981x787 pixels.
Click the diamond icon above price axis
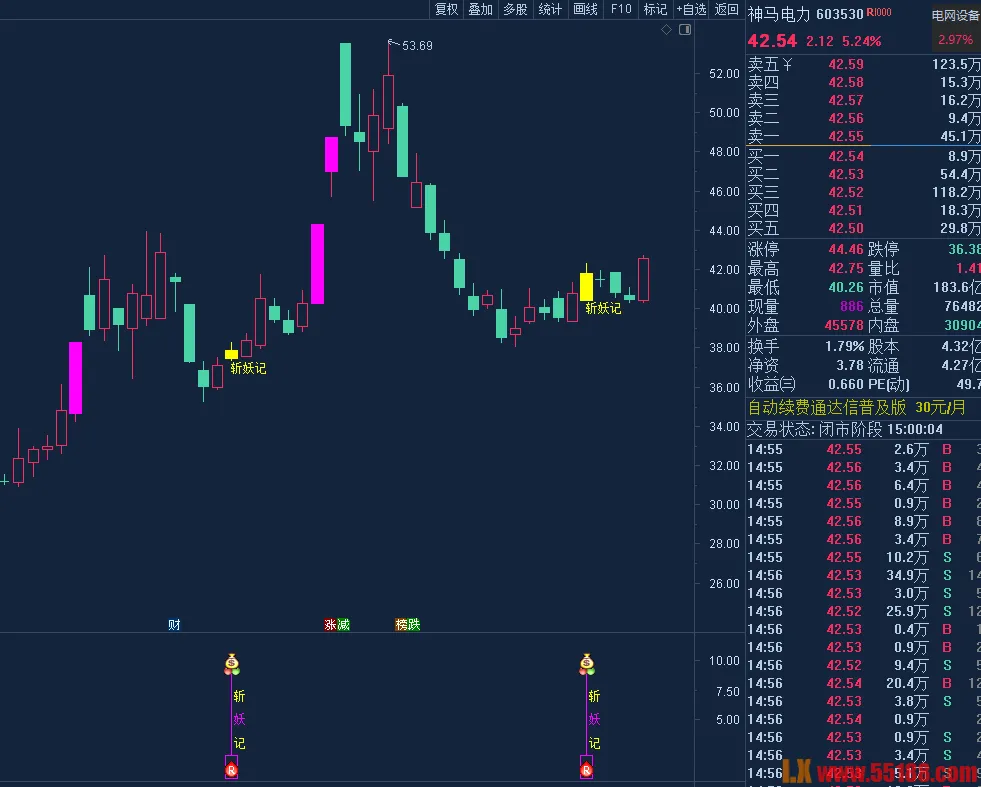click(667, 30)
